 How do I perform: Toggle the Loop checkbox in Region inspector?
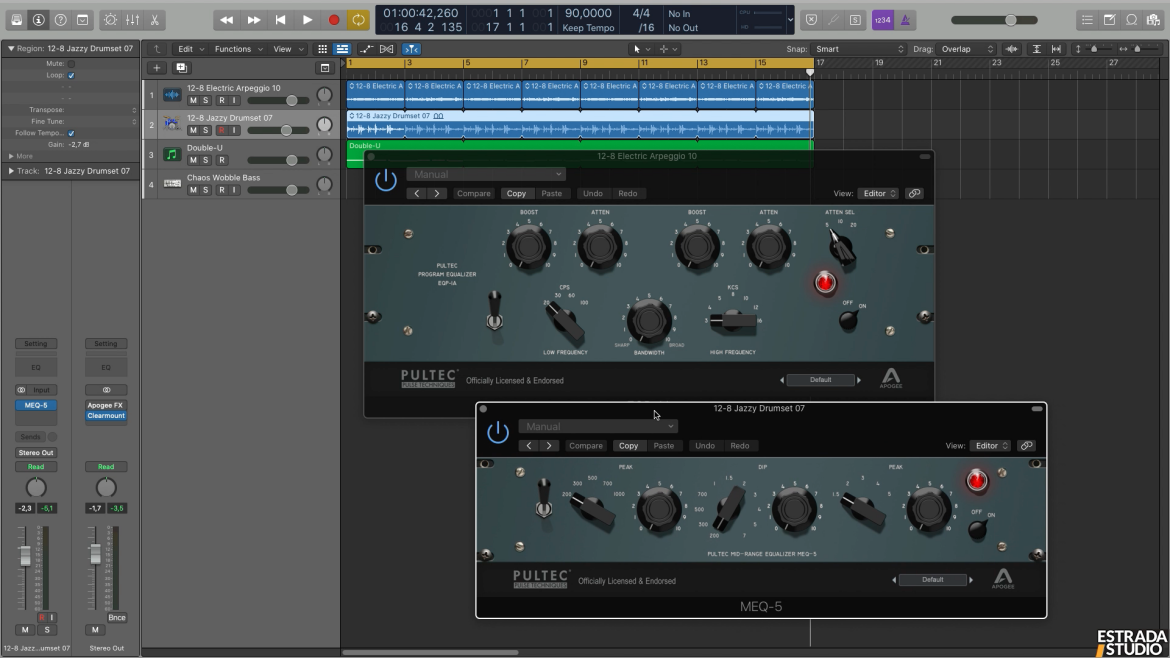(72, 75)
